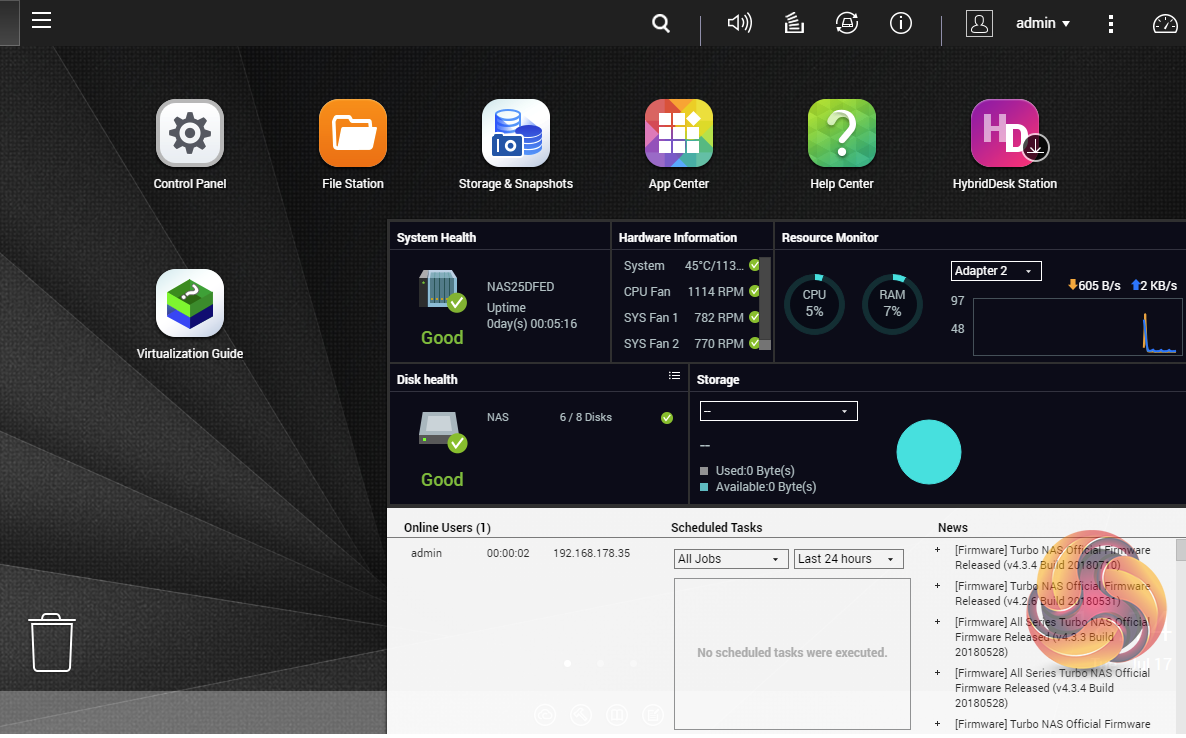Open background tasks icon in top bar
The width and height of the screenshot is (1186, 738).
click(793, 23)
